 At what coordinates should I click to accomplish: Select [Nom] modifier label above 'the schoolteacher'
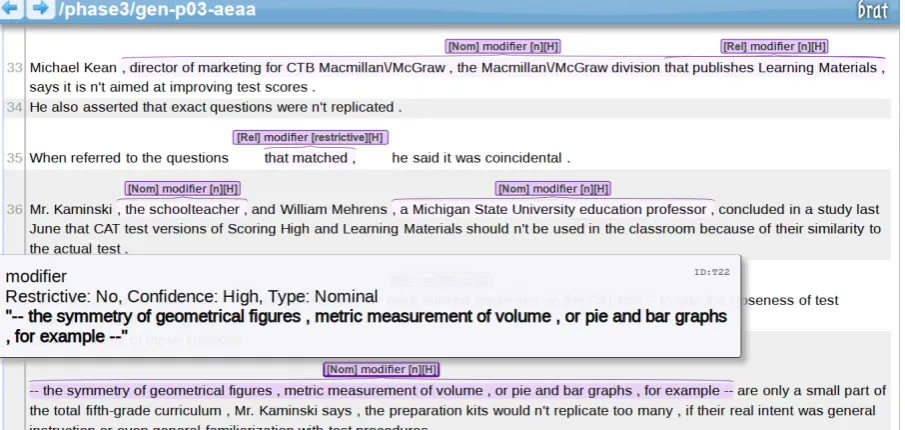tap(182, 189)
